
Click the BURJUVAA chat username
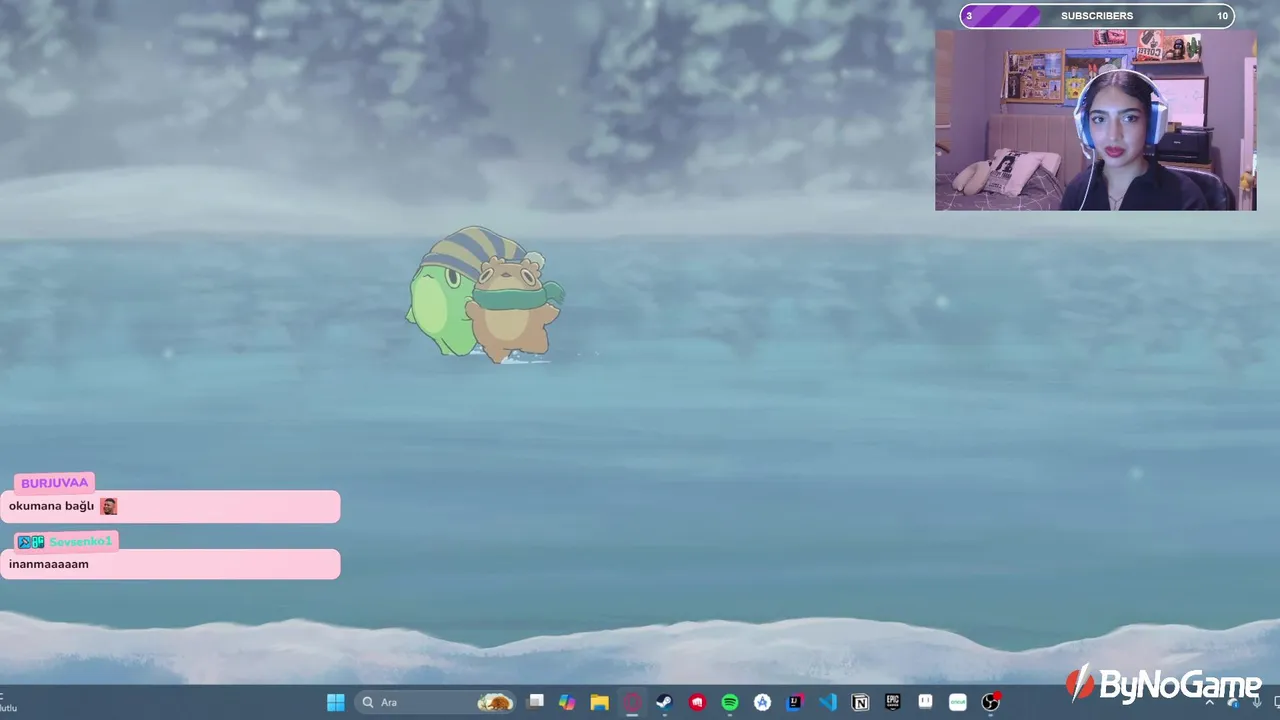55,483
